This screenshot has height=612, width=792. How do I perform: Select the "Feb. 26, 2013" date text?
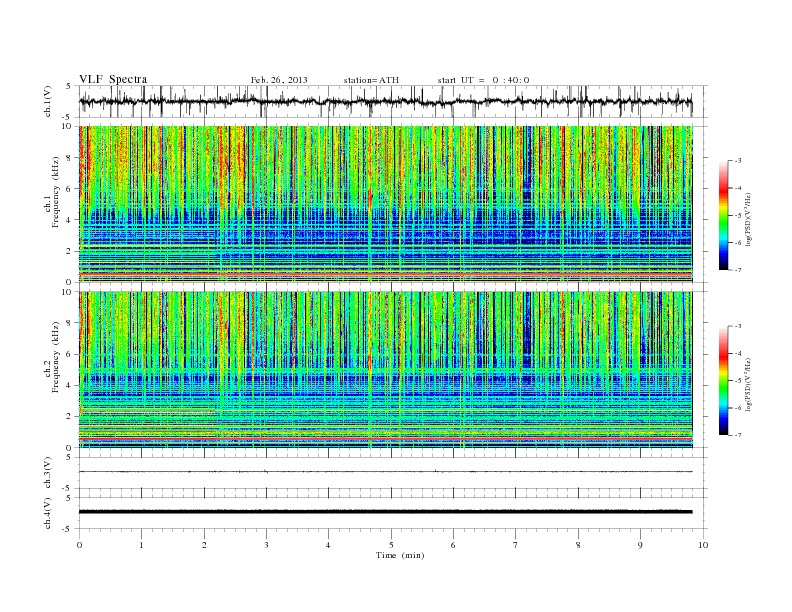pyautogui.click(x=279, y=80)
